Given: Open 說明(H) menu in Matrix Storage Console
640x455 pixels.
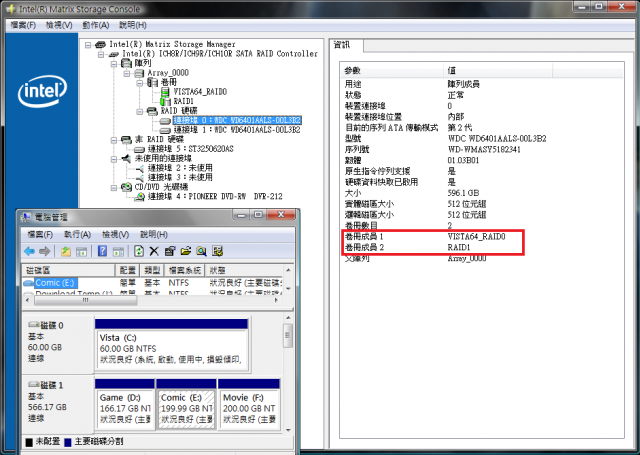Looking at the screenshot, I should [133, 25].
